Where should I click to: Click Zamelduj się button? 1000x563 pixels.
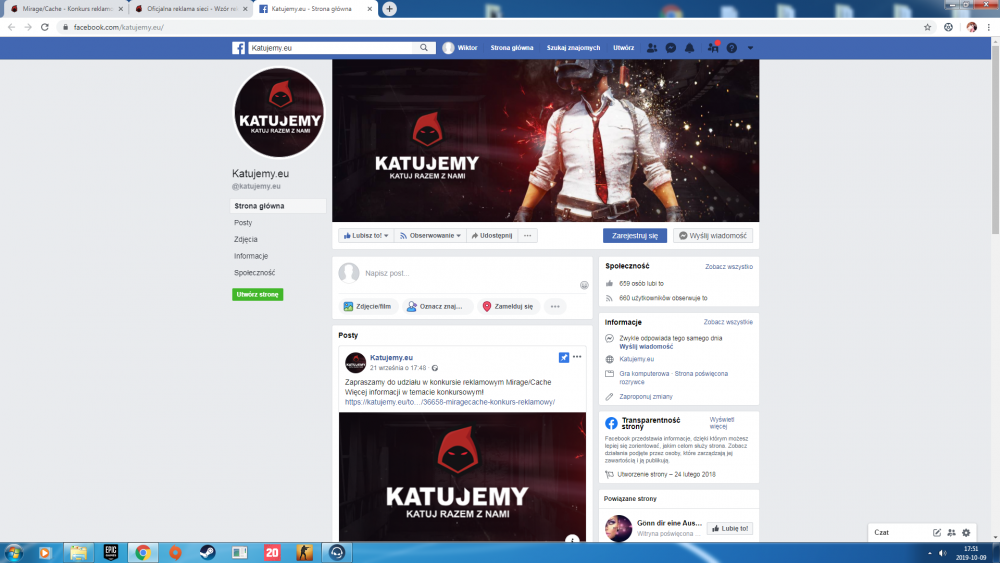[508, 306]
